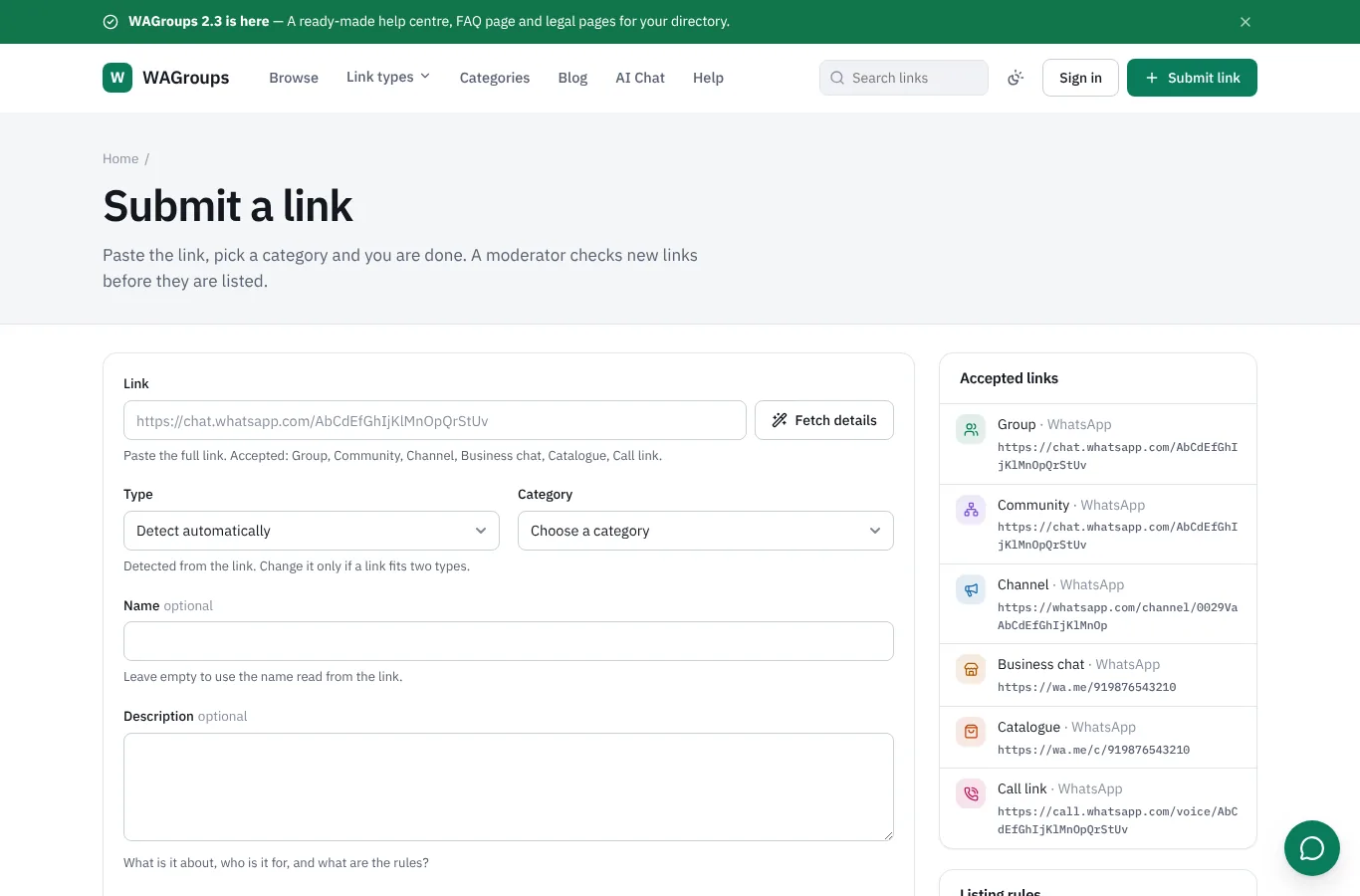Click the Group link type icon
1360x896 pixels.
click(x=971, y=430)
